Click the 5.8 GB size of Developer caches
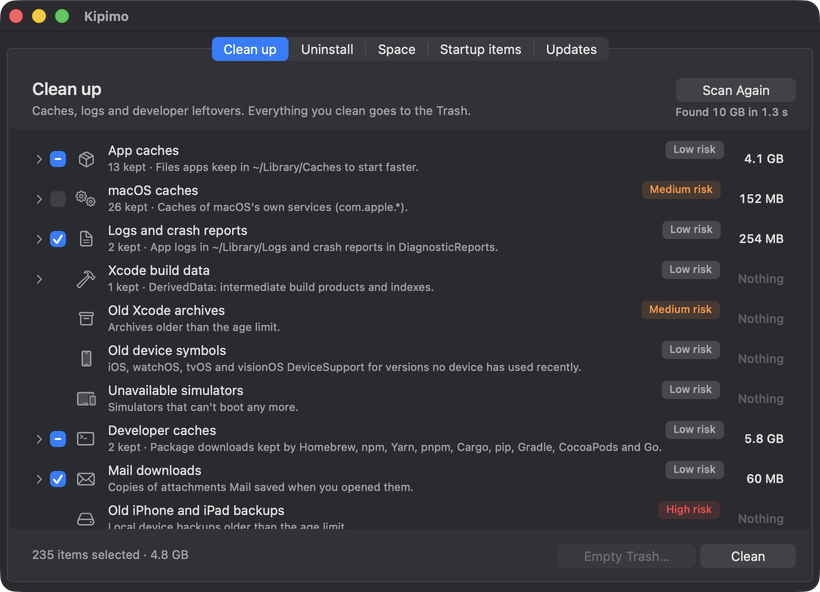820x592 pixels. (764, 439)
